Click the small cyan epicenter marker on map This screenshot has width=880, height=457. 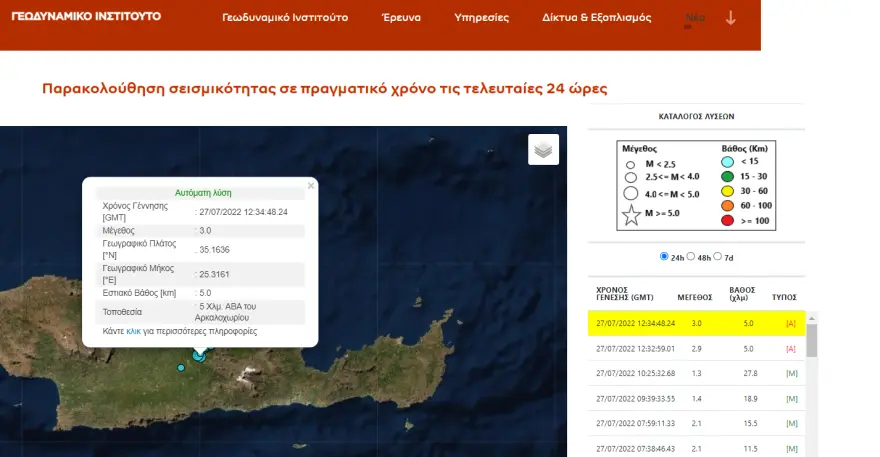point(181,368)
